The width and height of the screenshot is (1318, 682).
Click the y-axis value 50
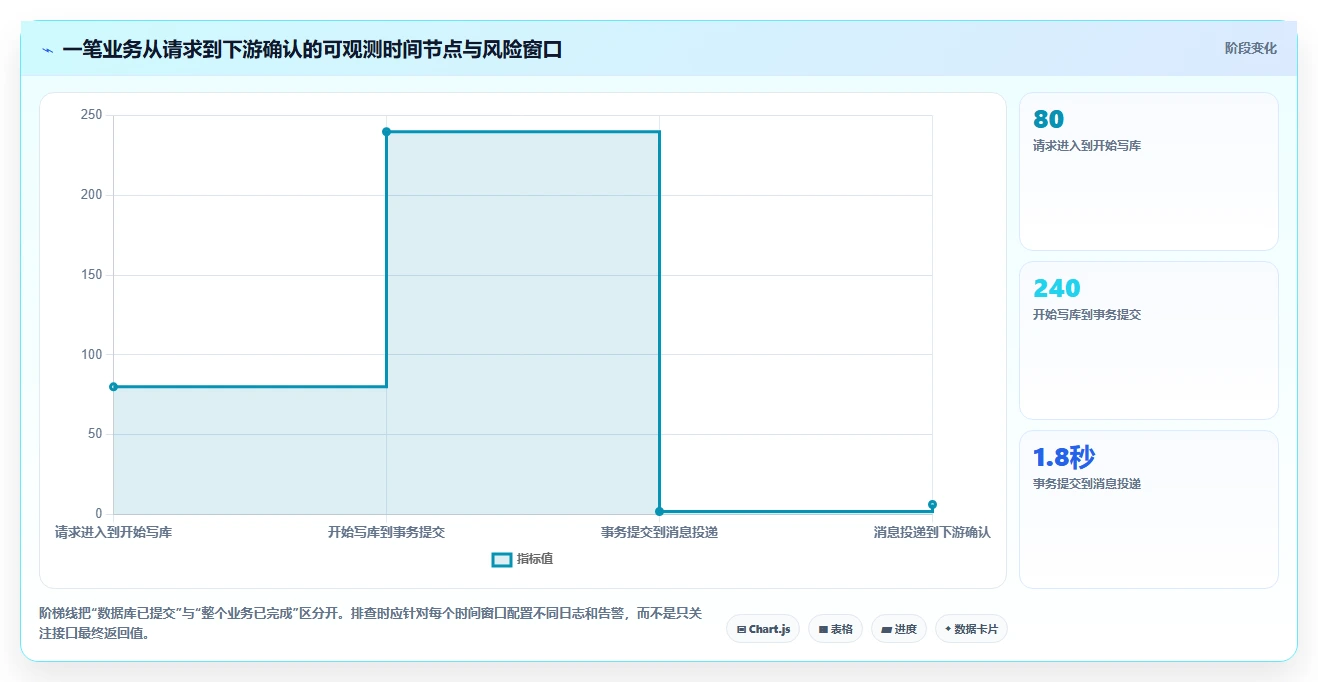[95, 434]
